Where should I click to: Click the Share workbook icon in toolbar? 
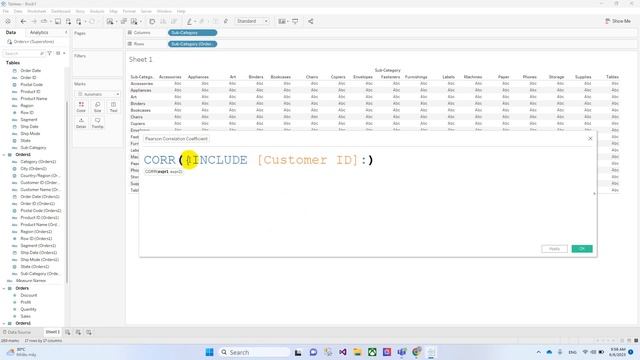[x=311, y=21]
